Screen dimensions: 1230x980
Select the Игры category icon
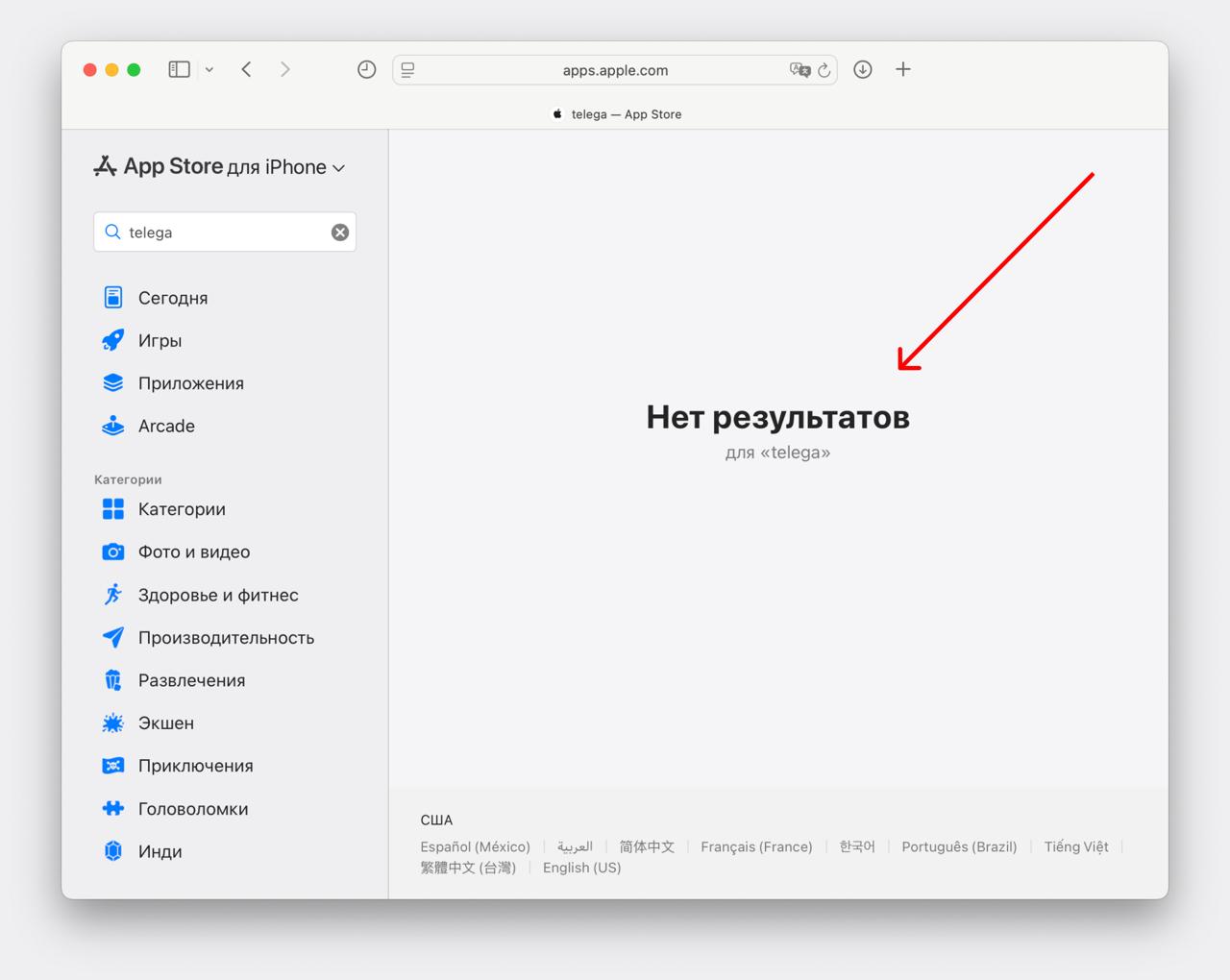coord(112,340)
